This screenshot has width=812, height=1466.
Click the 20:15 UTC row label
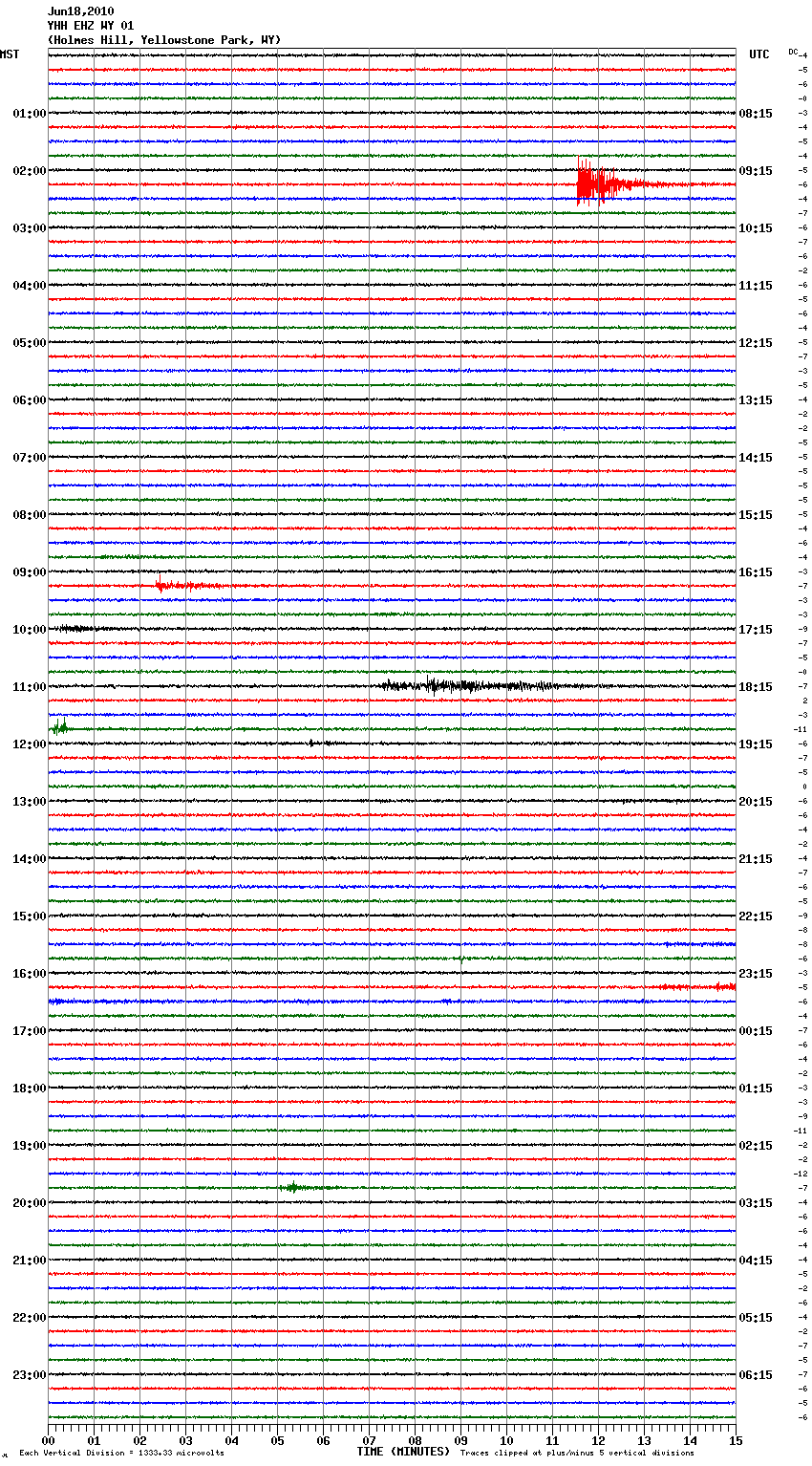point(756,802)
